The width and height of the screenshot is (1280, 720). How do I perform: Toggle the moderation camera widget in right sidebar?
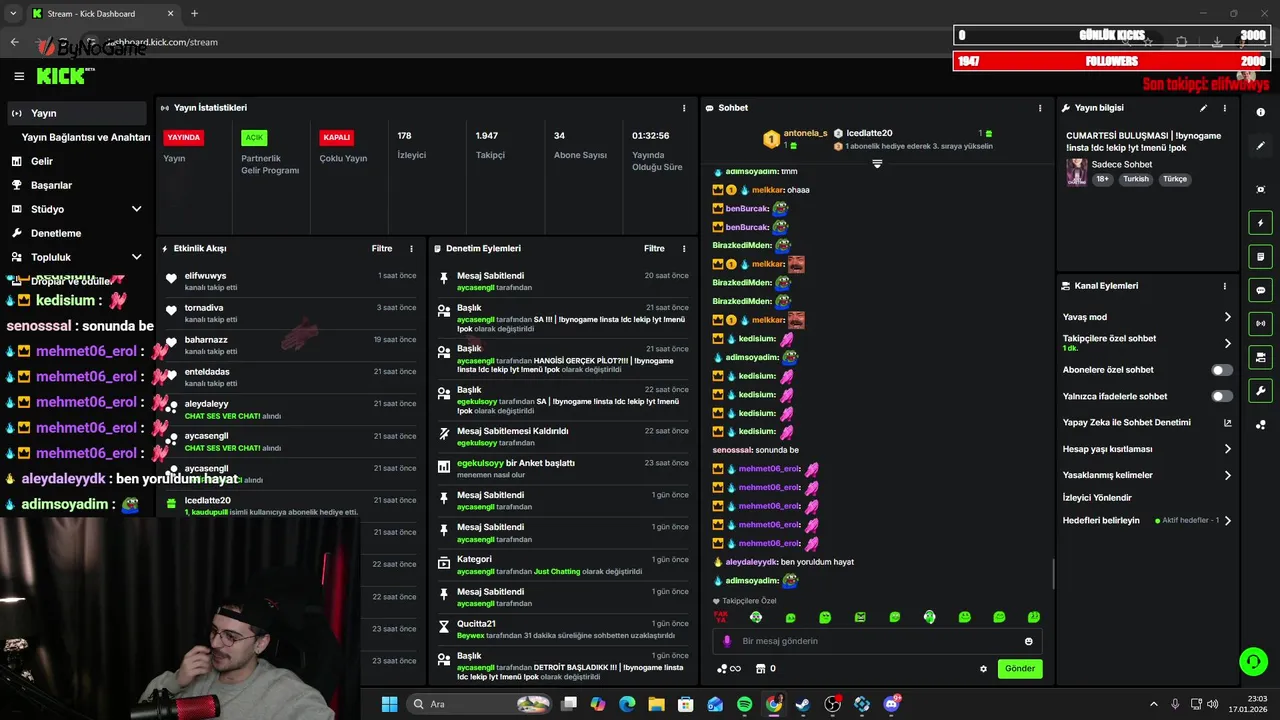[x=1261, y=357]
